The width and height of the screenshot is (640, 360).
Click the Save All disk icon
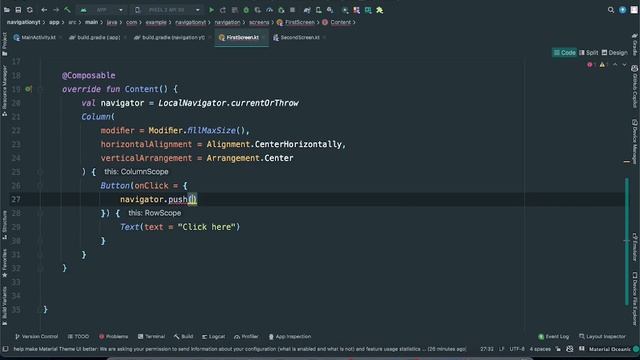tap(18, 10)
